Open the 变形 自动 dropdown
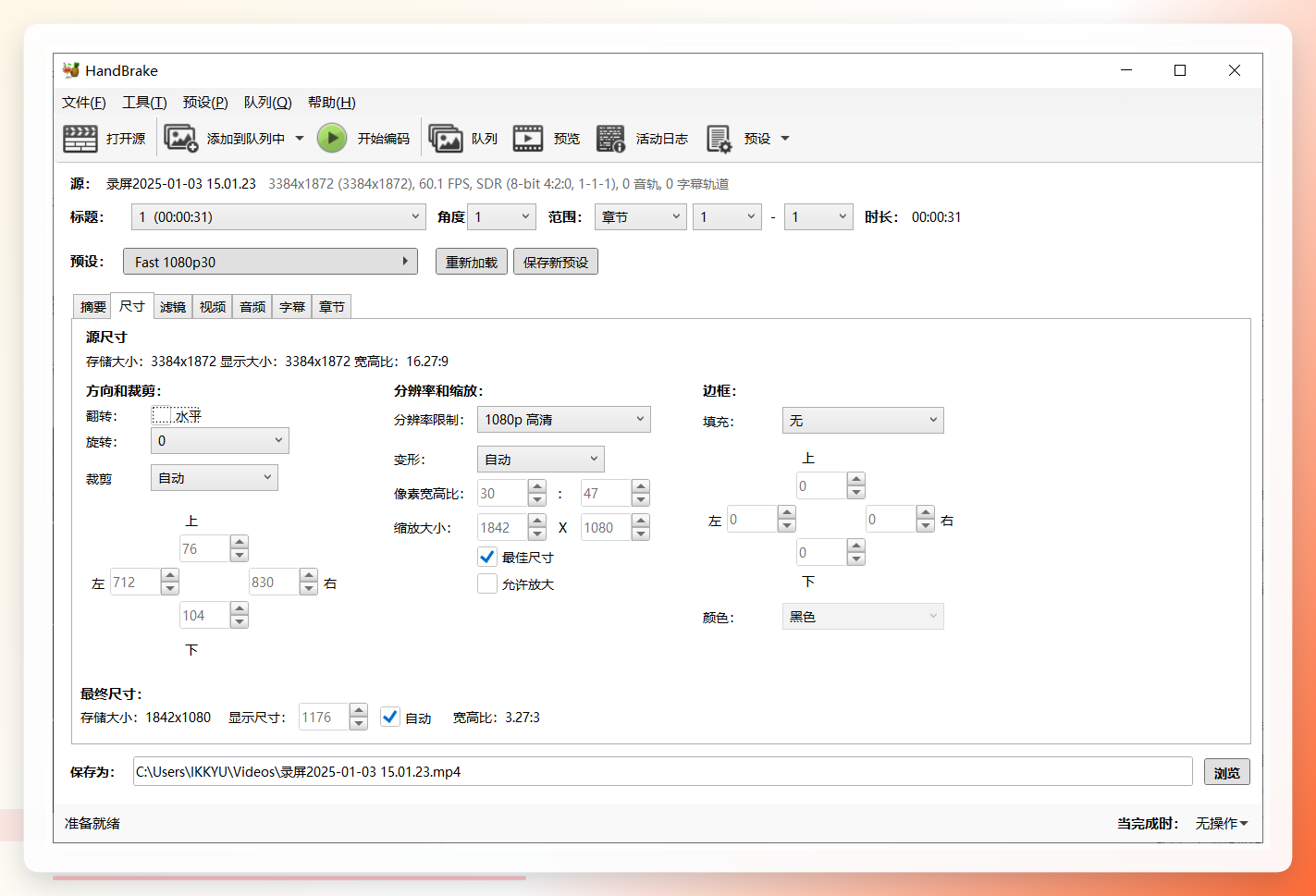 point(541,459)
